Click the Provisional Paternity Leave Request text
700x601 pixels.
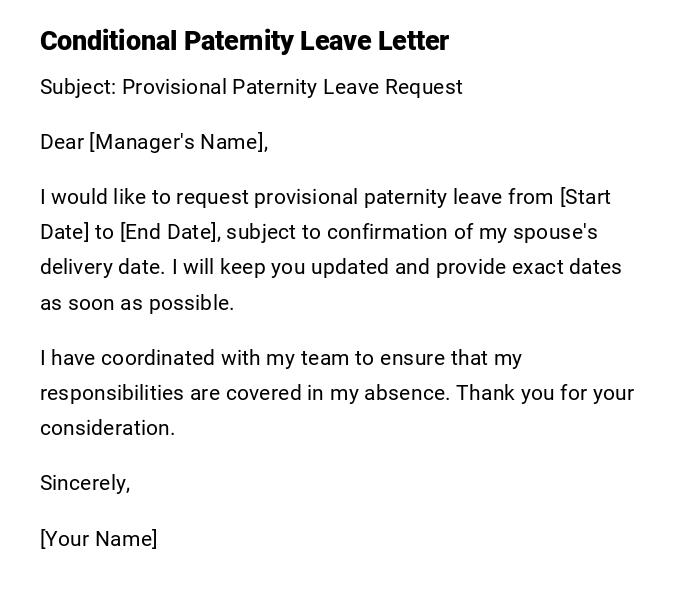pyautogui.click(x=292, y=87)
